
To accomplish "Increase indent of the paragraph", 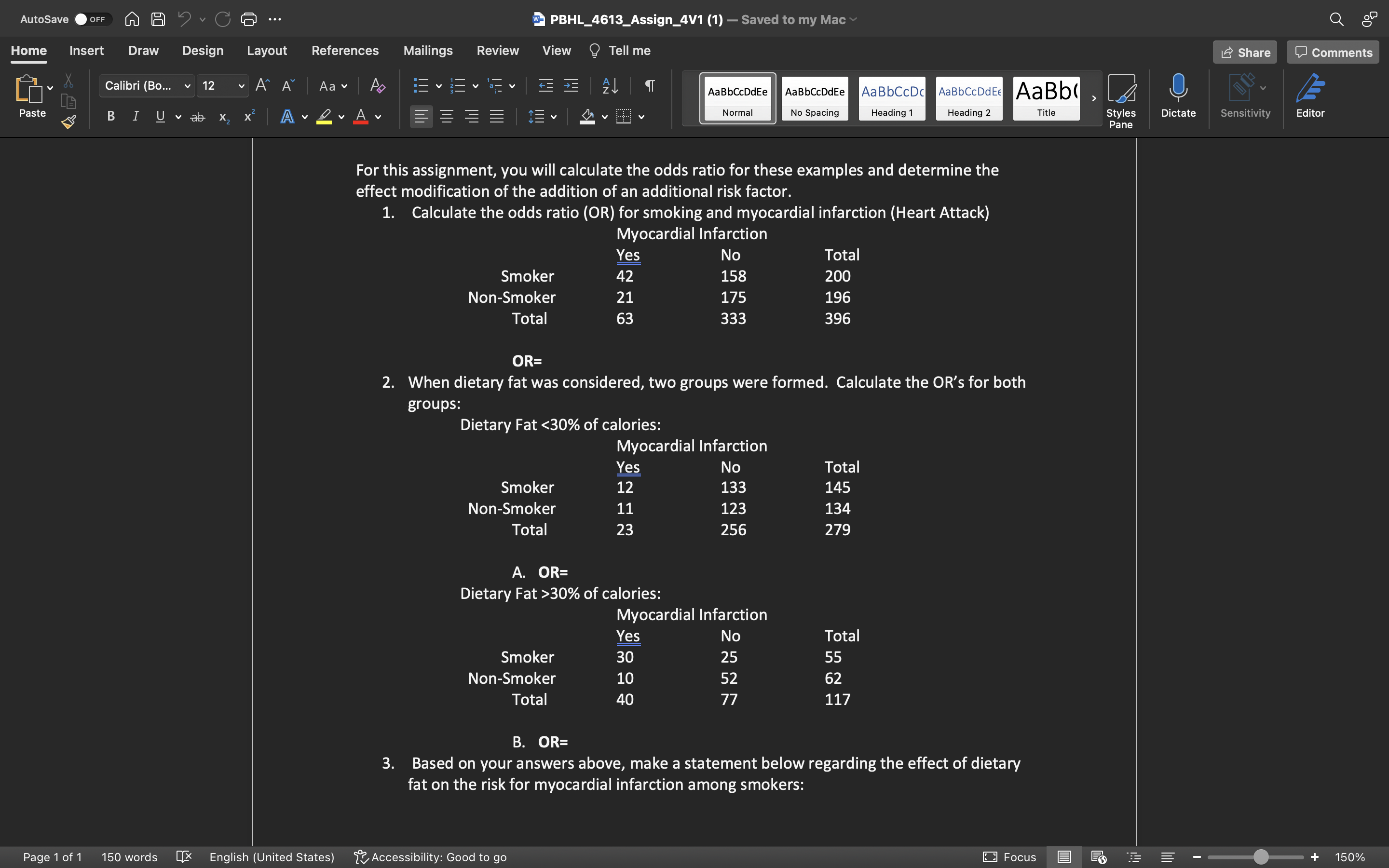I will (x=571, y=86).
